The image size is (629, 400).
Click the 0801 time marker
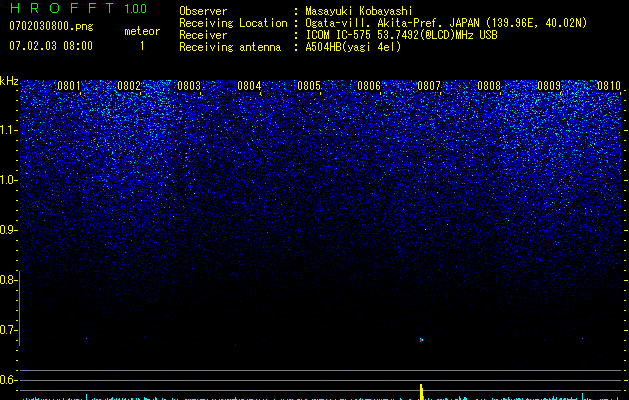coord(69,86)
